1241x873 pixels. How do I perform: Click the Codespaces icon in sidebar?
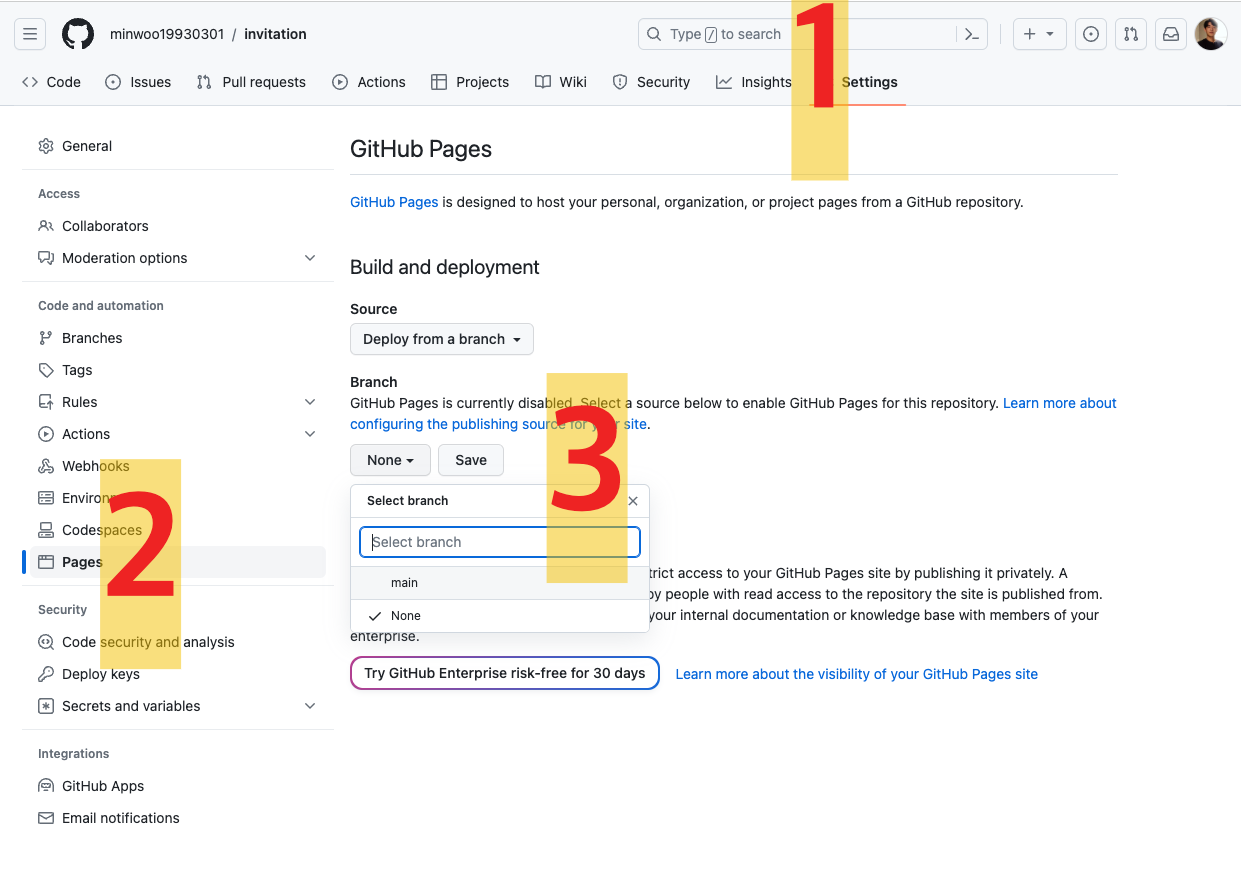coord(46,530)
